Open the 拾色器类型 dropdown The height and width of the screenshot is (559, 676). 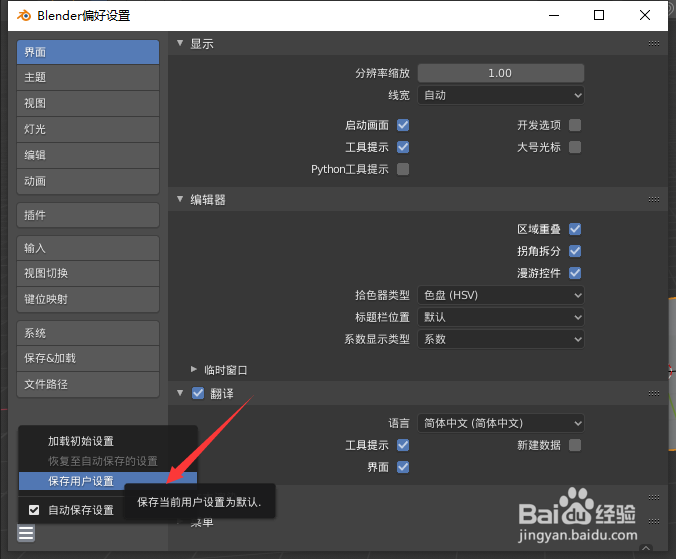[x=501, y=295]
